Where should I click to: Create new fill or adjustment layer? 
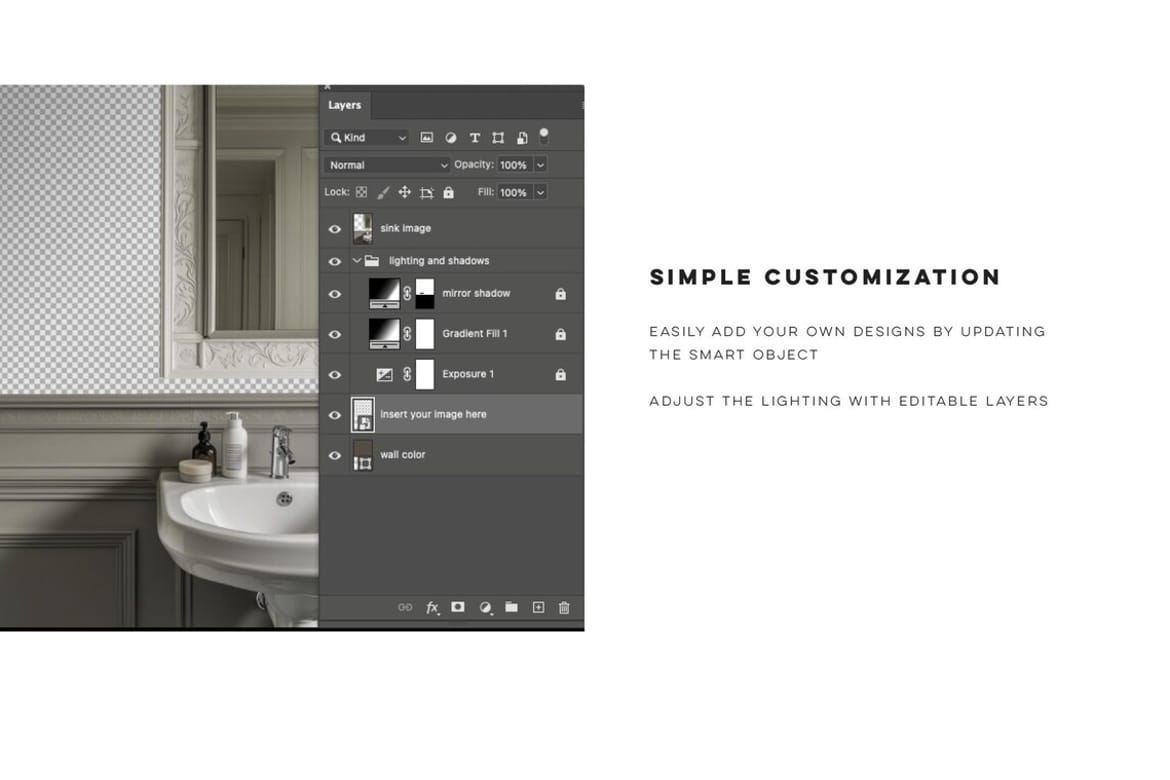(485, 608)
